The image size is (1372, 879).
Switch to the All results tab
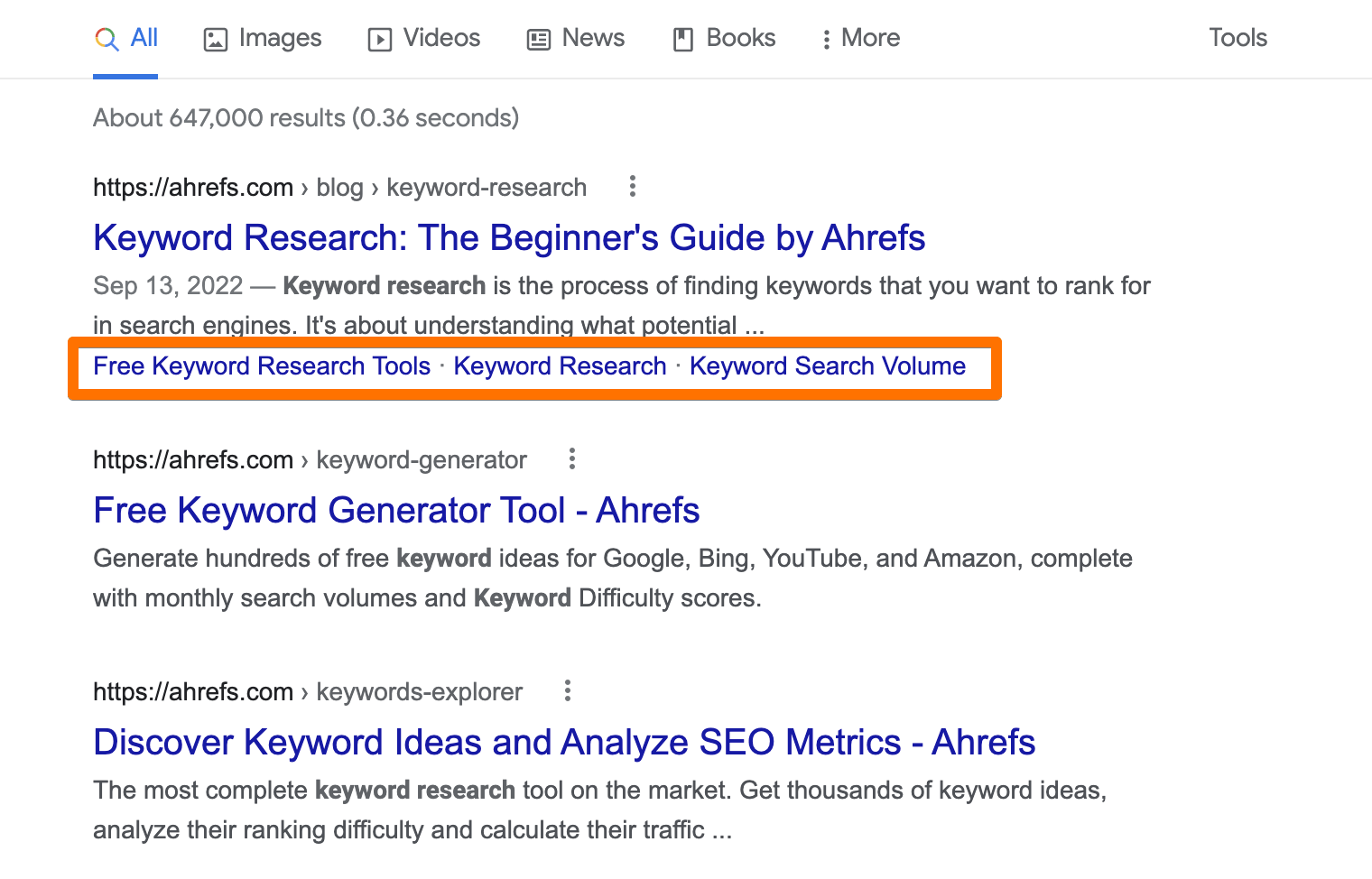tap(142, 38)
